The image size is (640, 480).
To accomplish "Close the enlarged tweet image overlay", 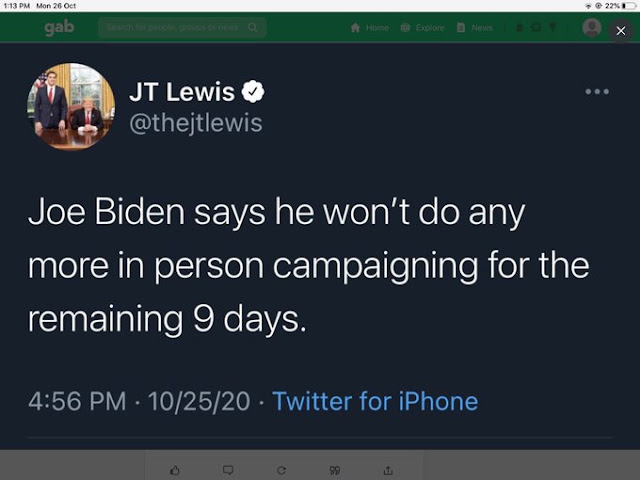I will tap(620, 31).
